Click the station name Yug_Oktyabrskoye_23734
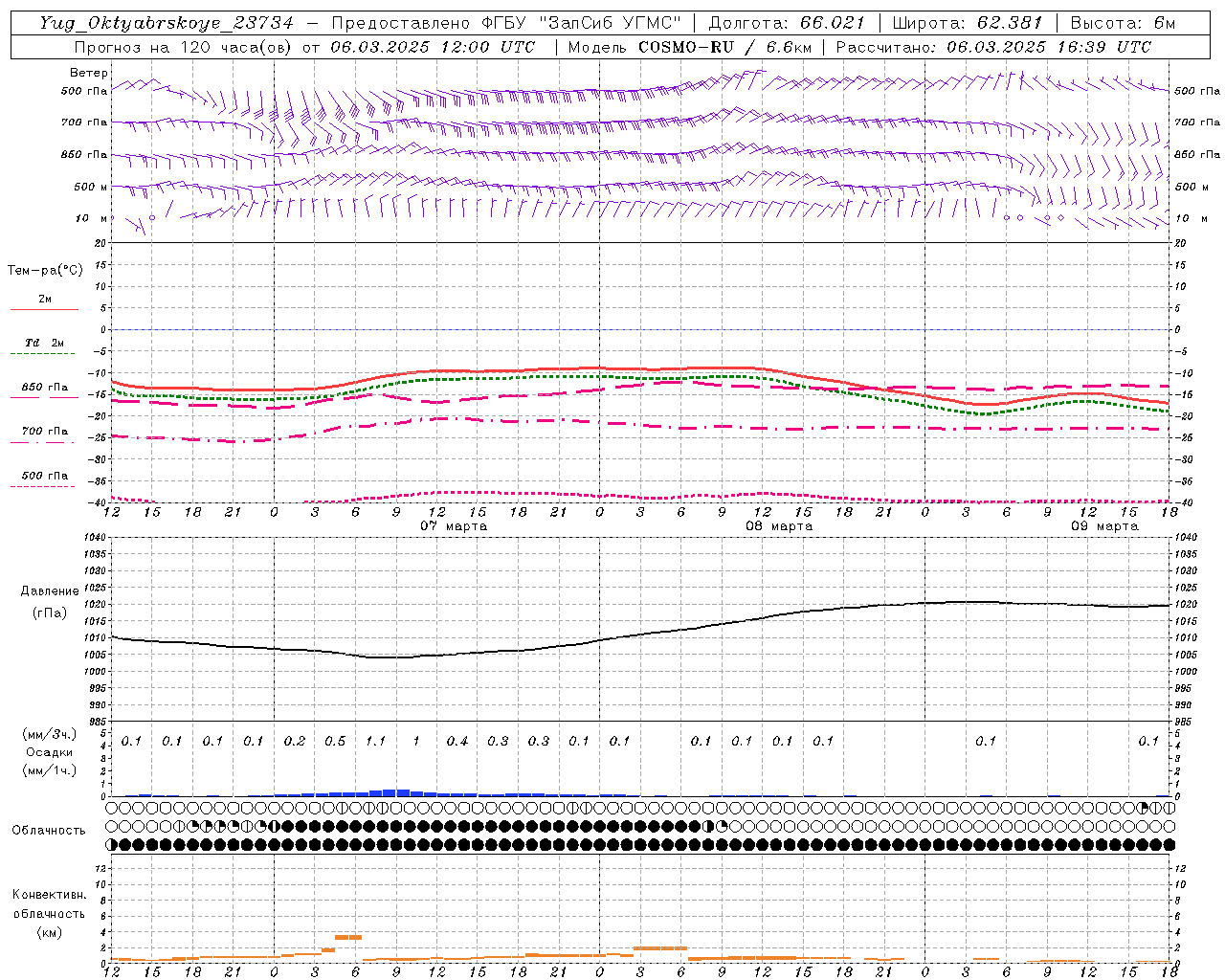This screenshot has width=1225, height=980. pyautogui.click(x=166, y=23)
